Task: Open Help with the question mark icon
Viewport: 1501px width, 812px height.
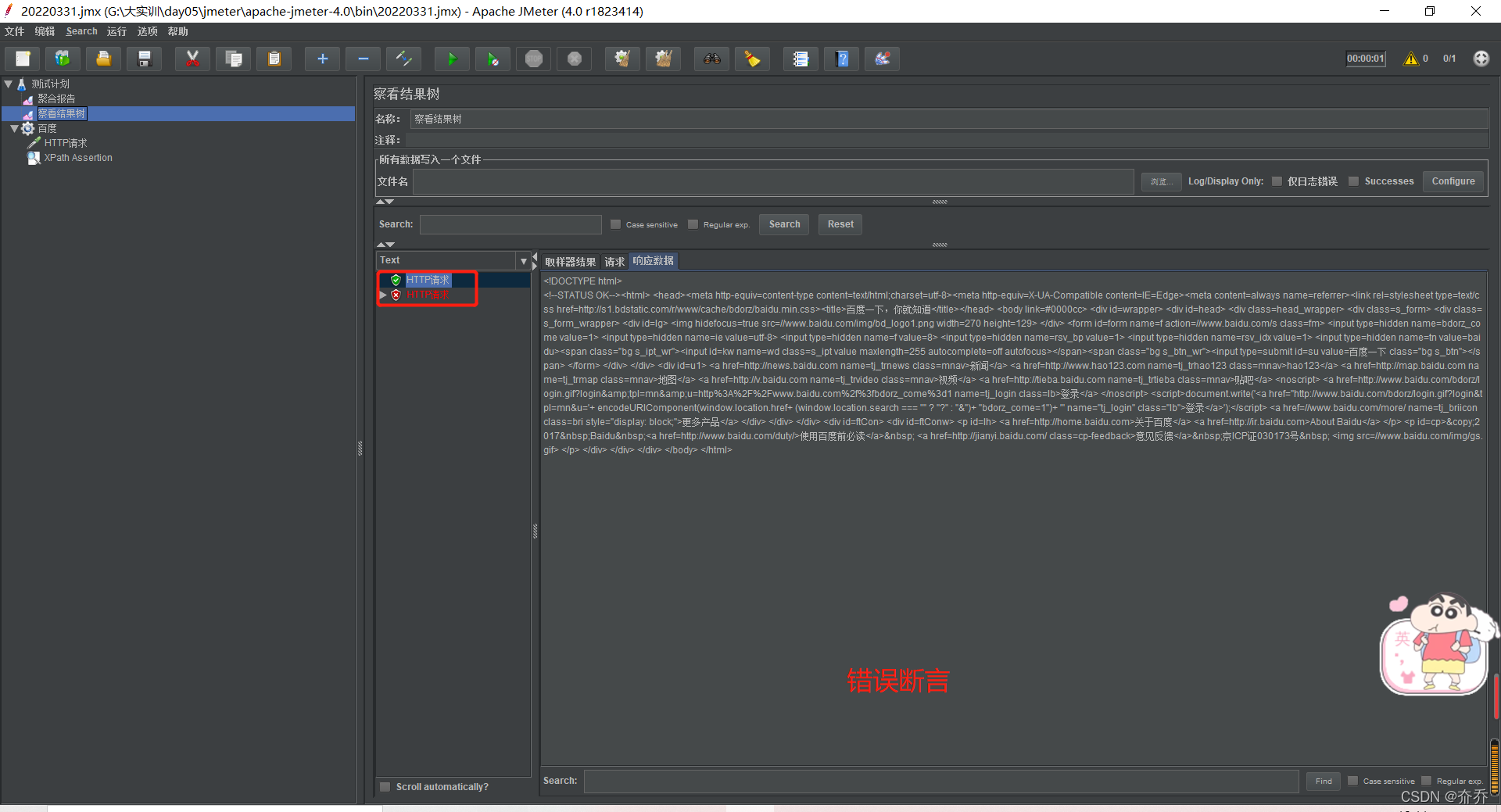Action: point(842,59)
